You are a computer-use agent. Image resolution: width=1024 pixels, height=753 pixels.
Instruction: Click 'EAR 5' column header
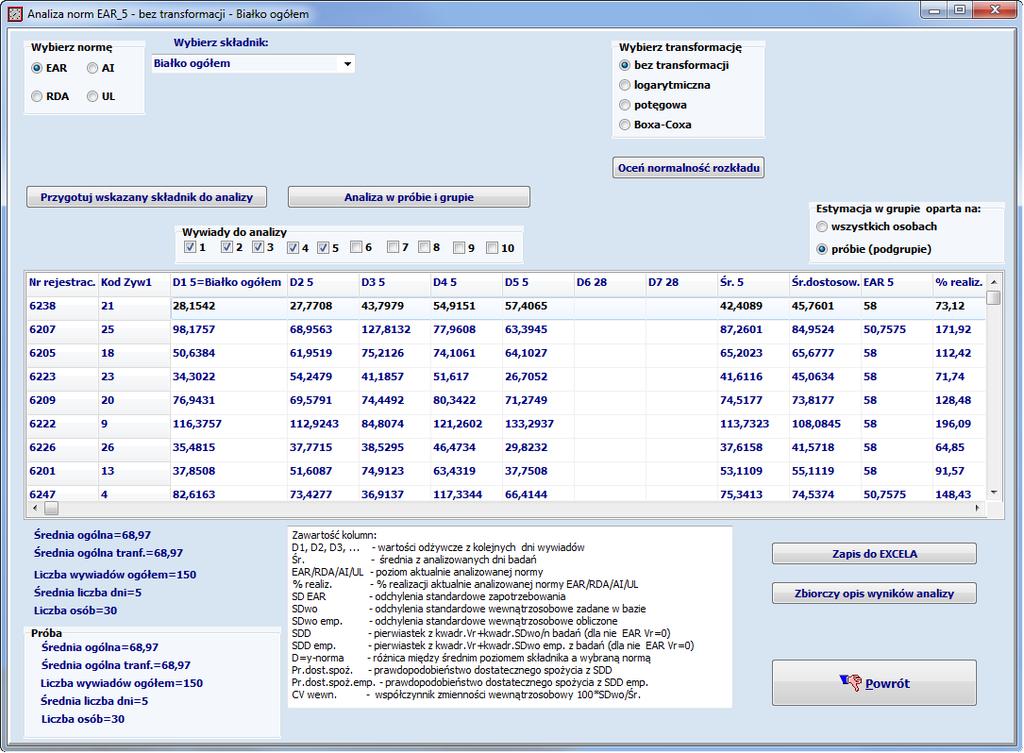click(897, 282)
